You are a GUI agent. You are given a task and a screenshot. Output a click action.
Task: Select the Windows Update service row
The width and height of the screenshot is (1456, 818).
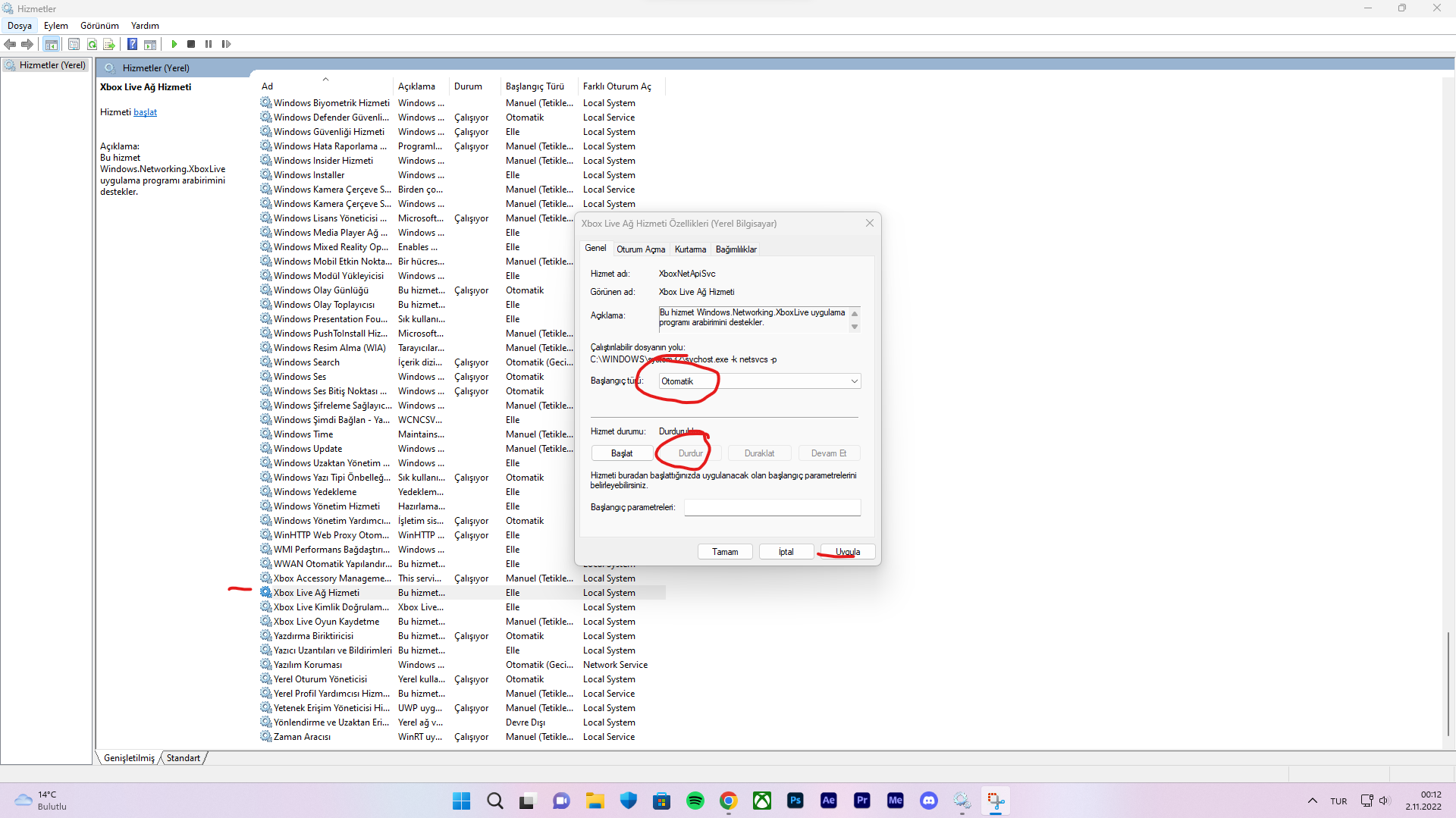(x=463, y=449)
